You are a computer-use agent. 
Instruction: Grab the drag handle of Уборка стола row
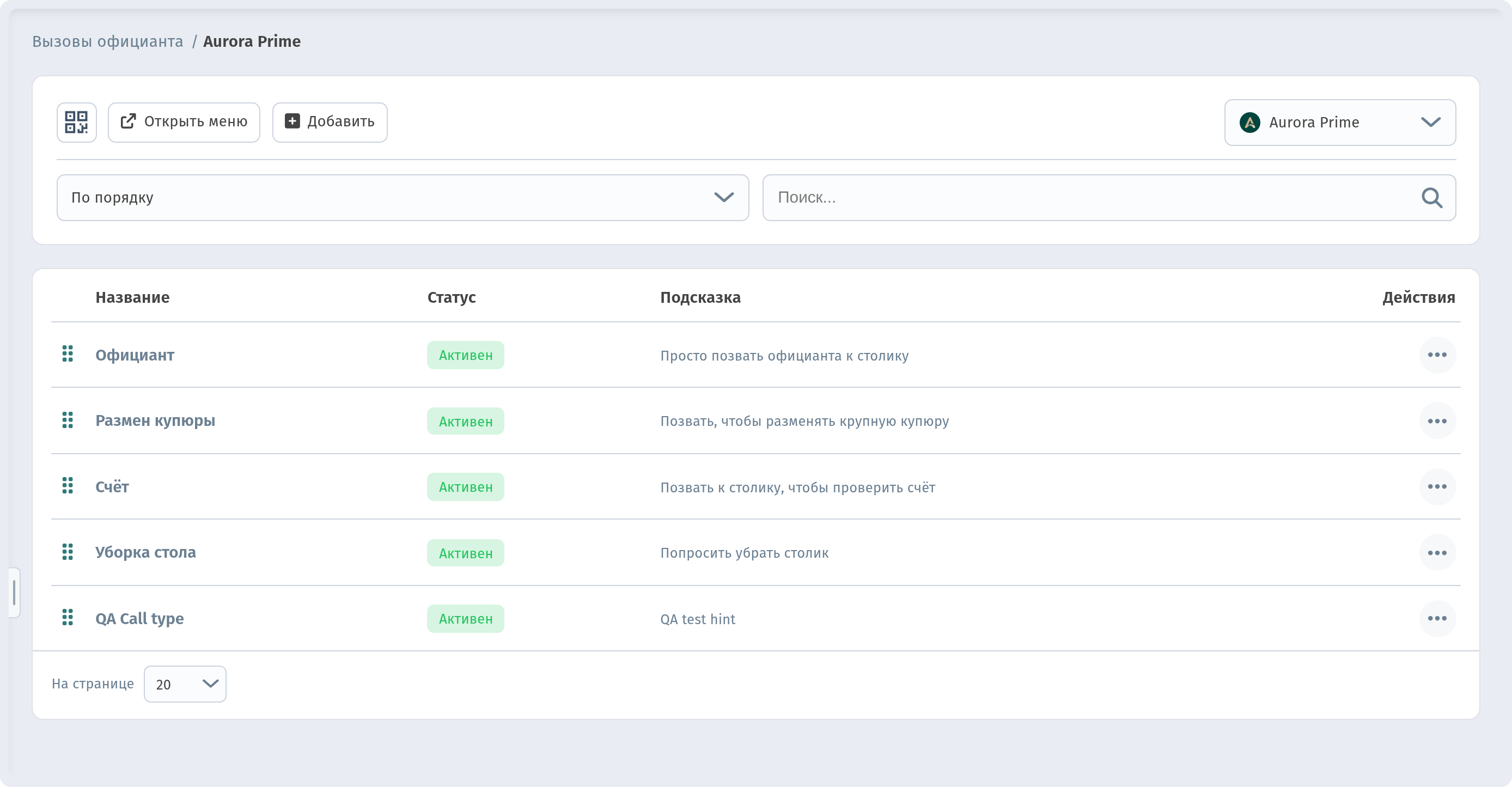click(x=68, y=552)
